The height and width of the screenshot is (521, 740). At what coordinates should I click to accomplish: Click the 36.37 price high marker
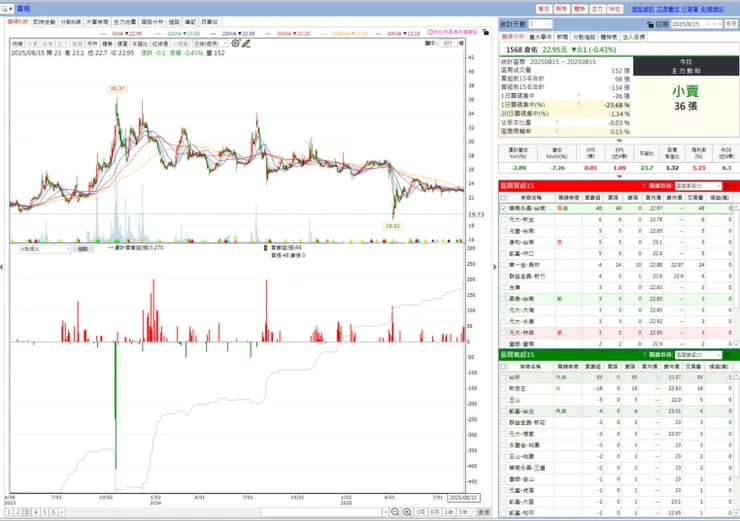coord(118,88)
